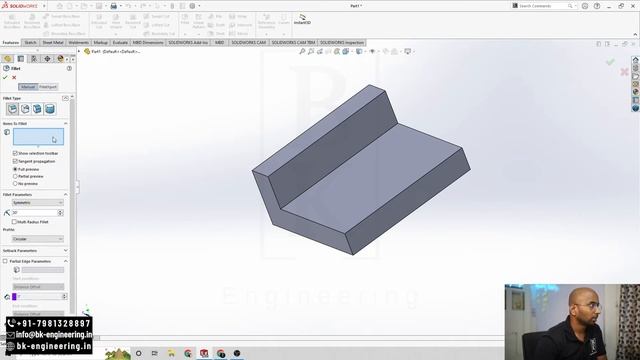The width and height of the screenshot is (640, 360).
Task: Enable the Partial Edge Parameters checkbox
Action: [x=5, y=261]
